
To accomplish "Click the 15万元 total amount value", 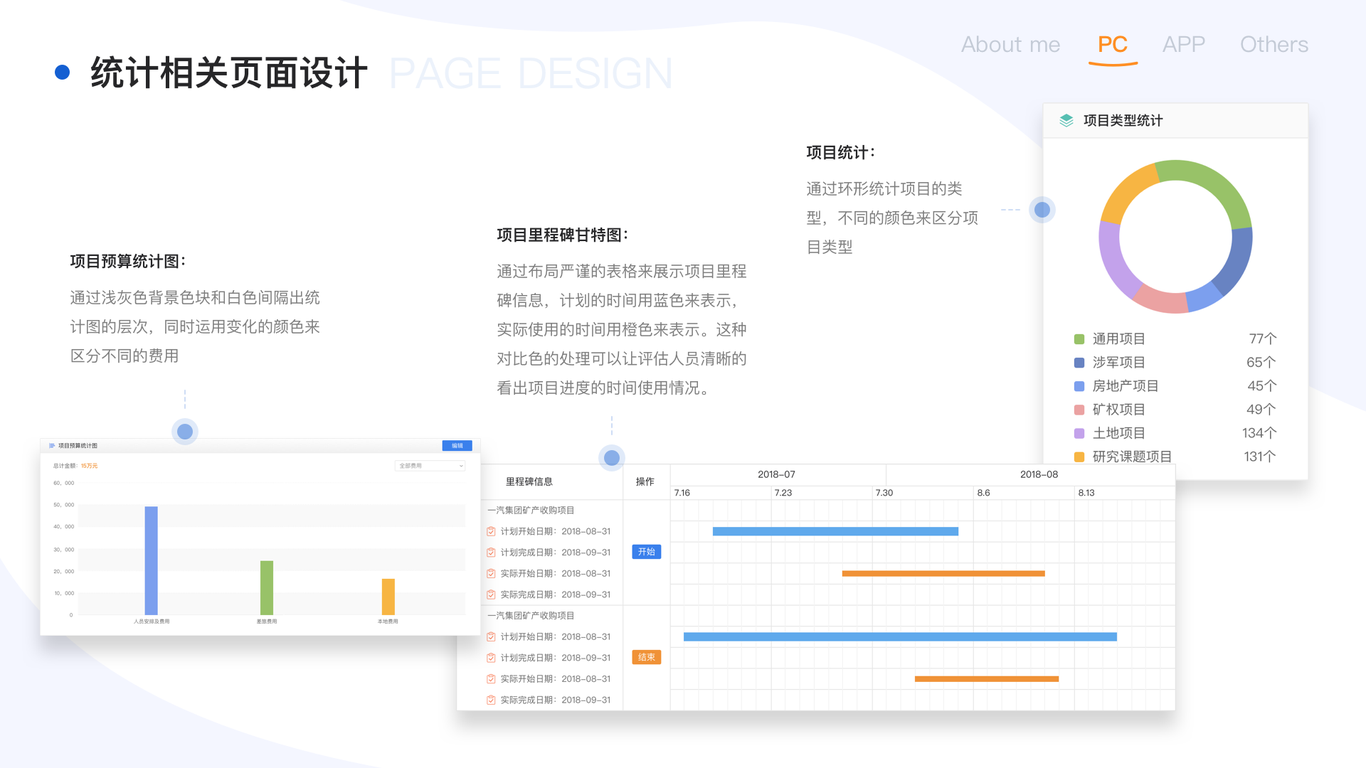I will point(89,466).
